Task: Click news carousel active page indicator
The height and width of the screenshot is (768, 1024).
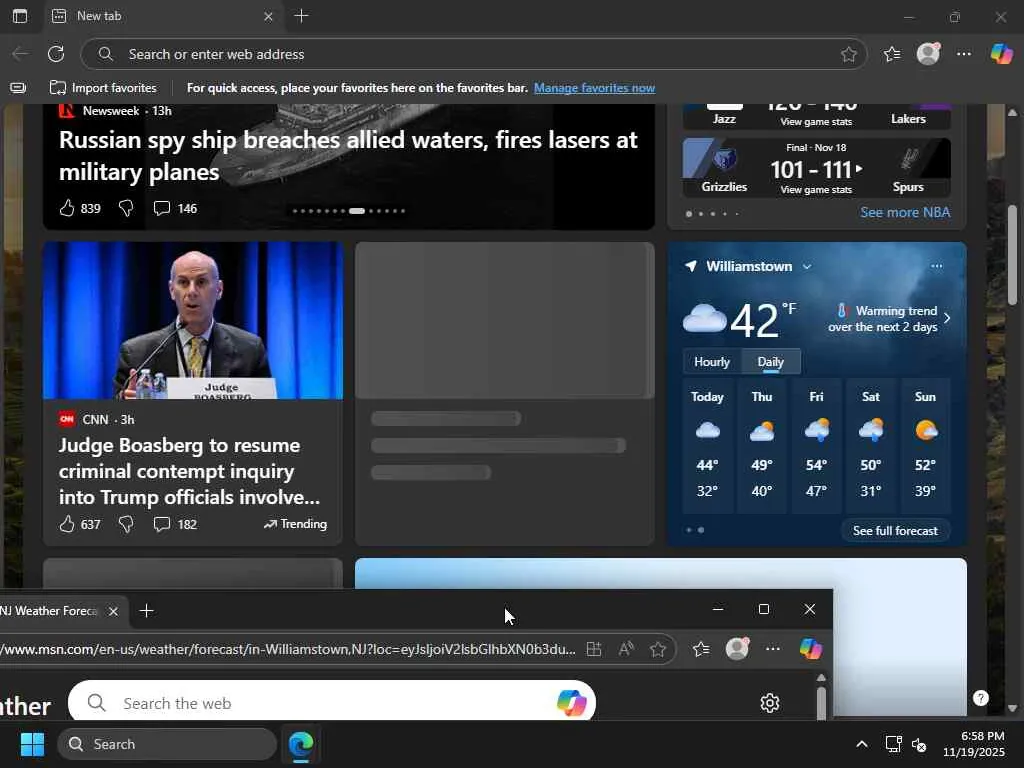Action: [357, 211]
